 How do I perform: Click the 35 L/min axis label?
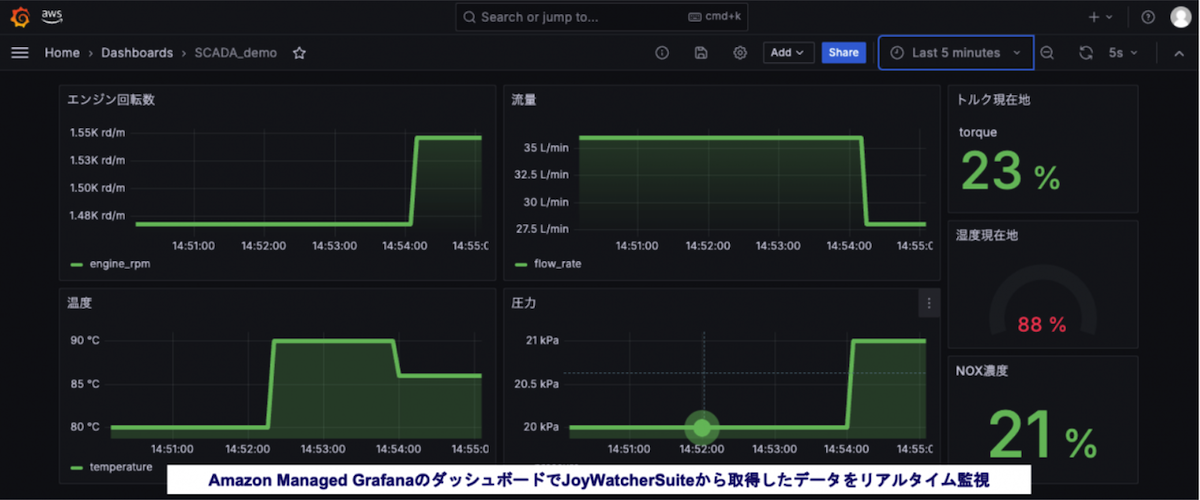pyautogui.click(x=545, y=147)
